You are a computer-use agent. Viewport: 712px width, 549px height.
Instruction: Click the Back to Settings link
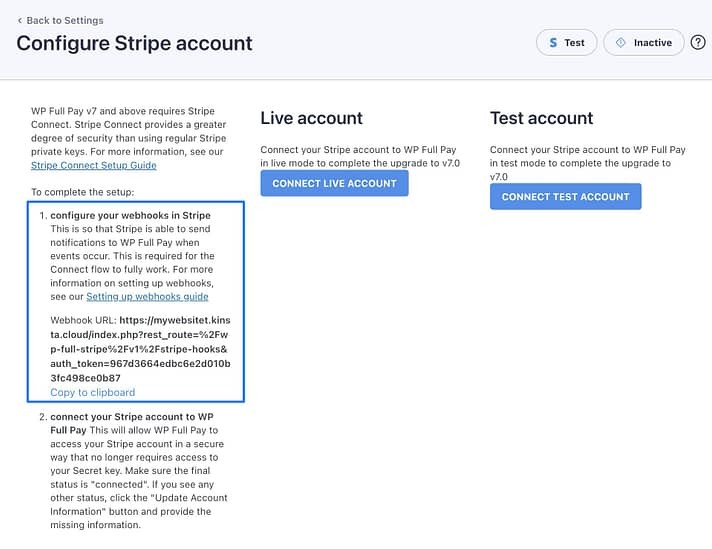click(x=64, y=20)
